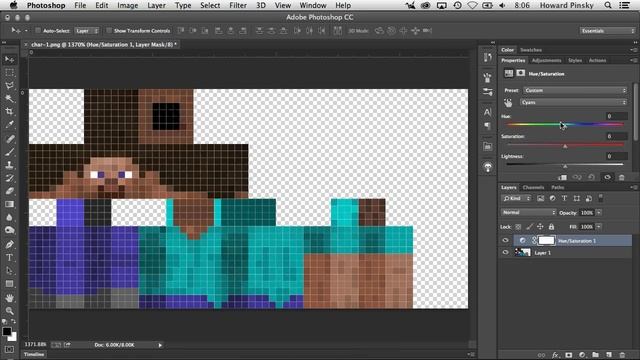Select the History Brush tool
Viewport: 640px width, 360px height.
[9, 178]
